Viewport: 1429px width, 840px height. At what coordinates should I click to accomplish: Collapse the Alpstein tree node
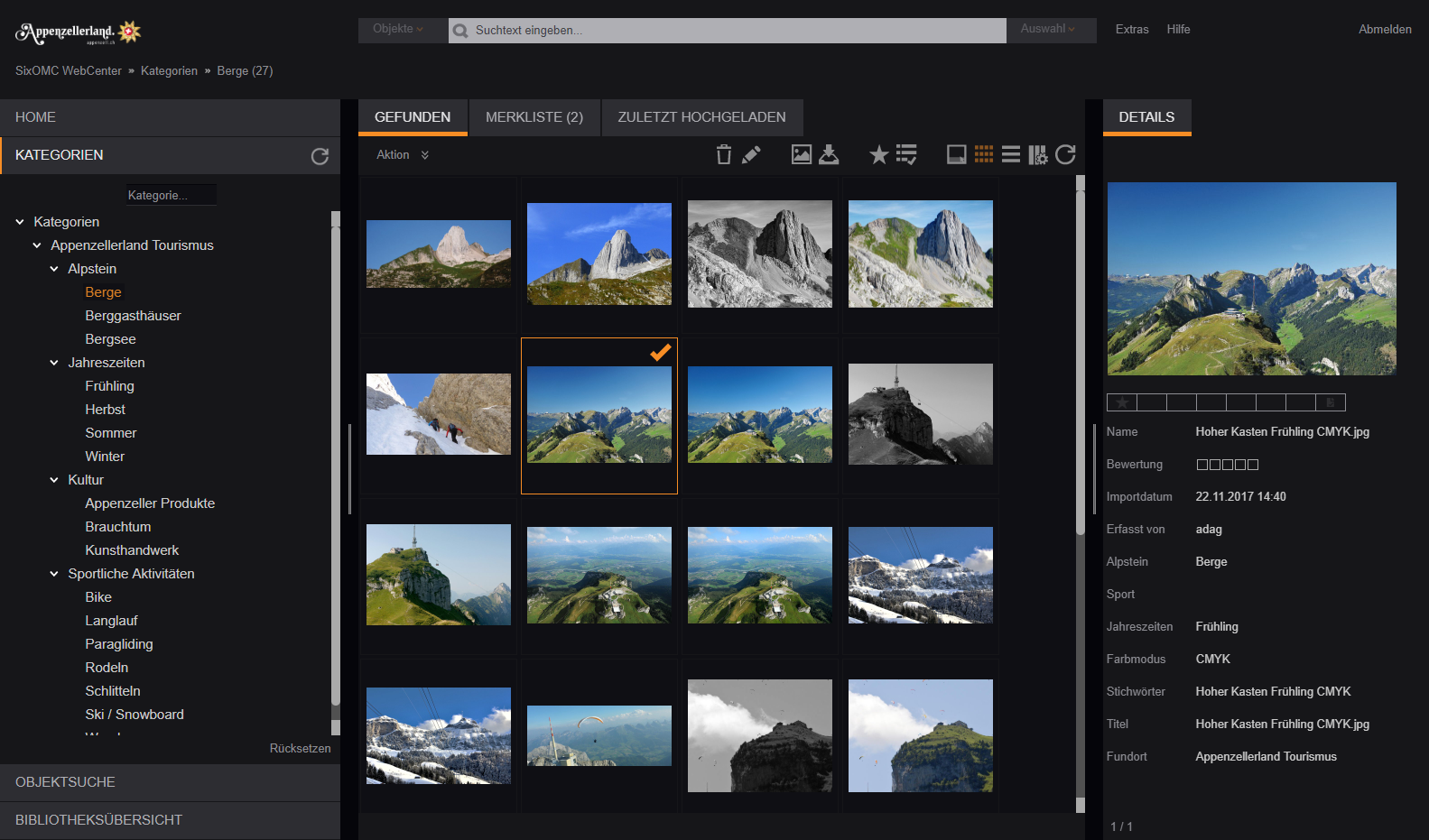pyautogui.click(x=54, y=269)
